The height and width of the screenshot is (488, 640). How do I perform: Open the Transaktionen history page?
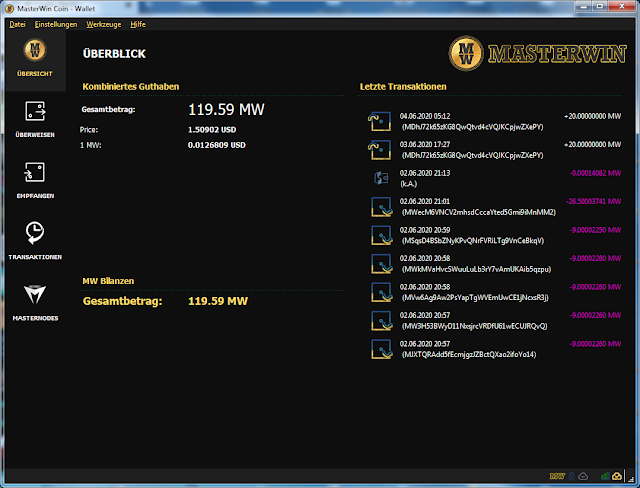35,241
